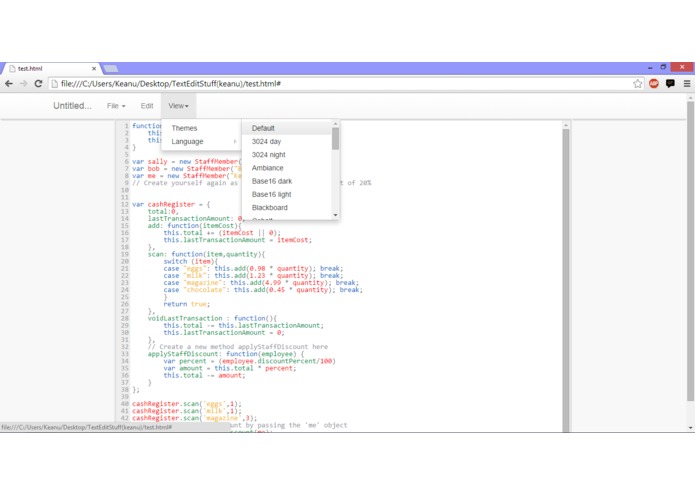695x494 pixels.
Task: Select the 3024 day theme
Action: pyautogui.click(x=287, y=141)
